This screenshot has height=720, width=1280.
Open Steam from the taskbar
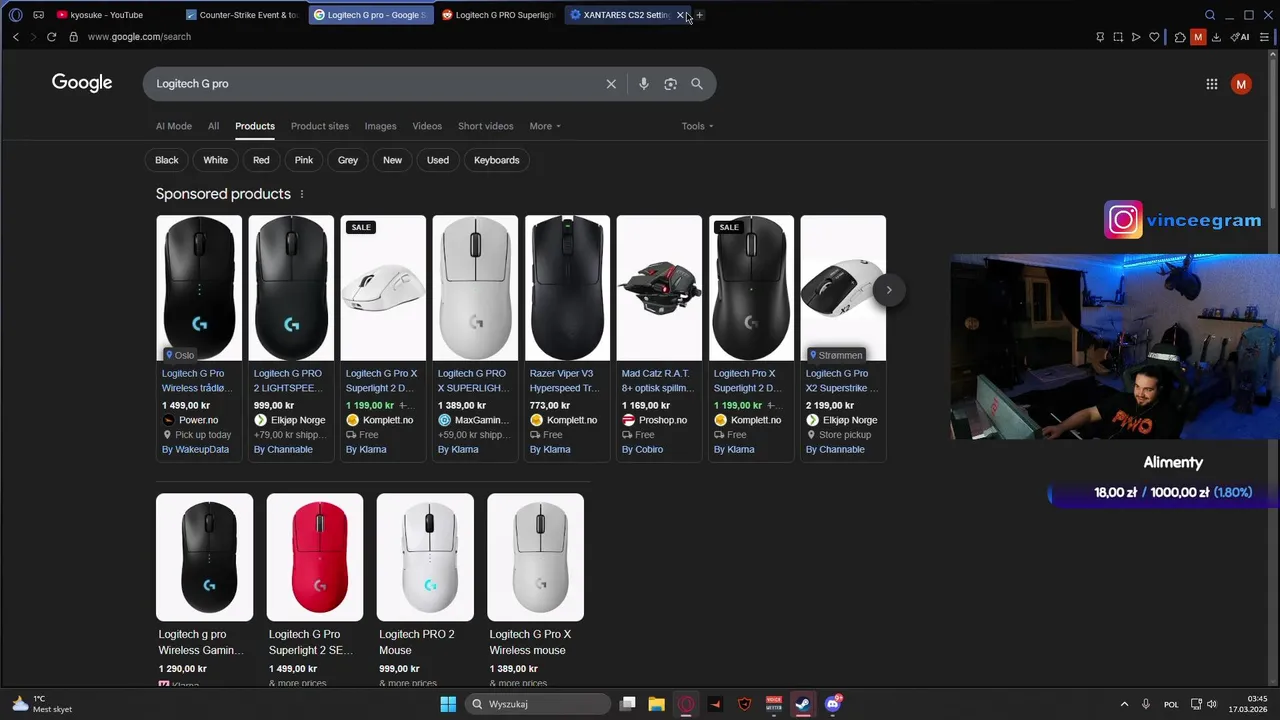pos(802,704)
